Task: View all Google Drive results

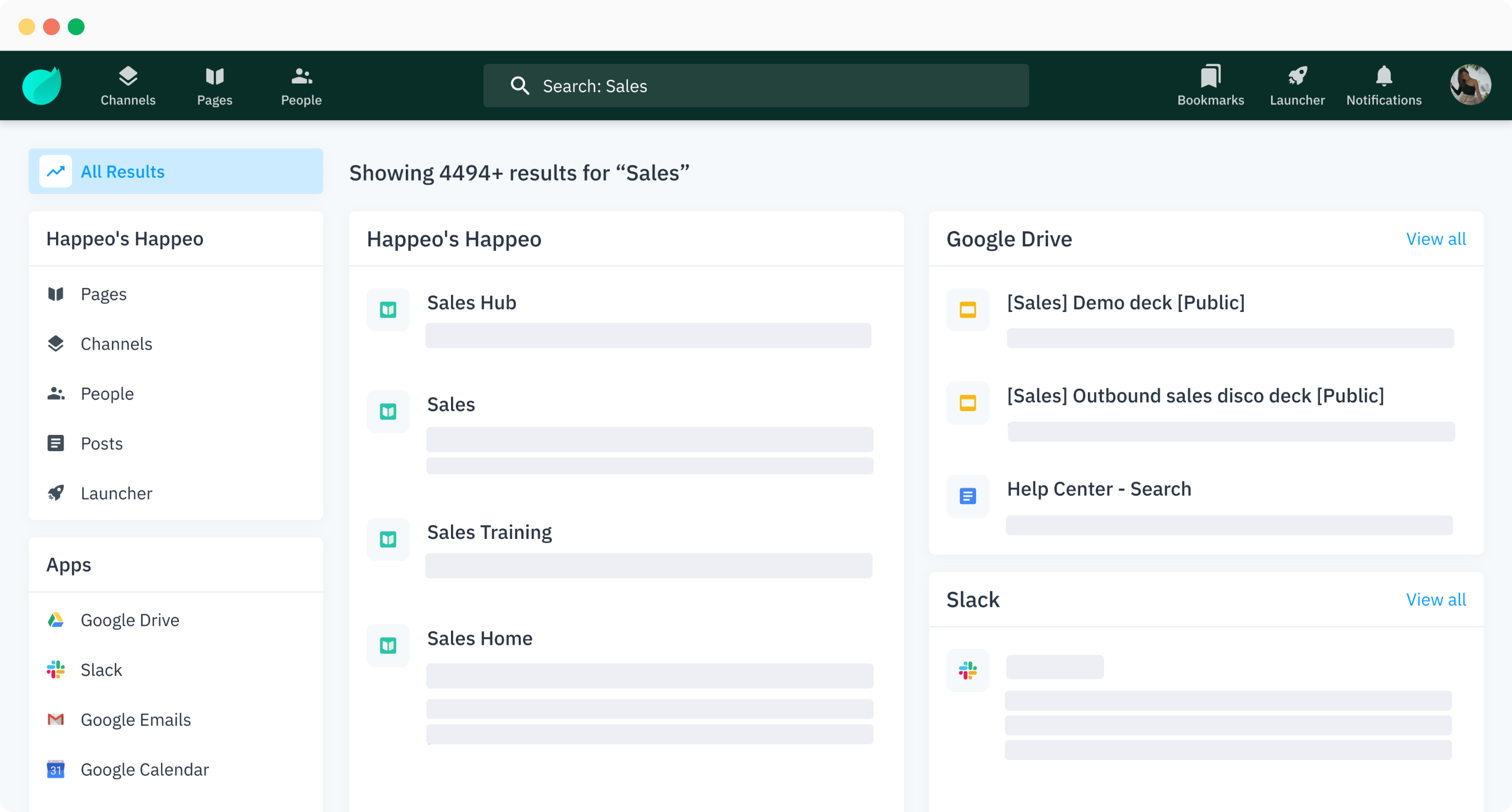Action: pyautogui.click(x=1436, y=239)
